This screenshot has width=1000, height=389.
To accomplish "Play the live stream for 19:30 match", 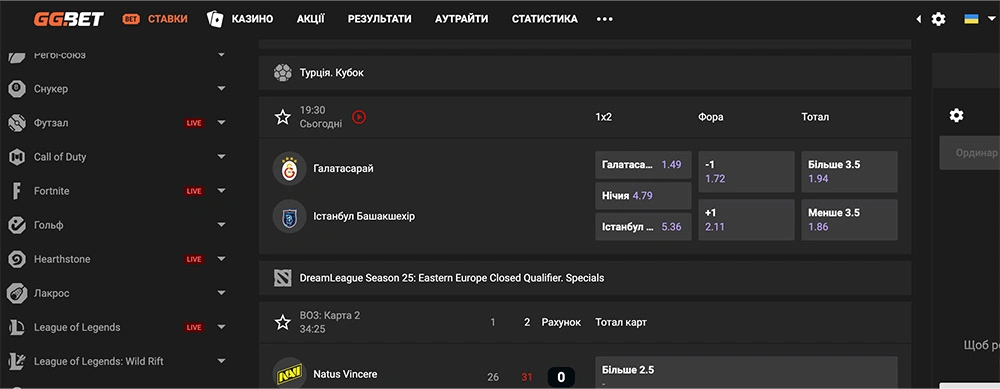I will (359, 117).
